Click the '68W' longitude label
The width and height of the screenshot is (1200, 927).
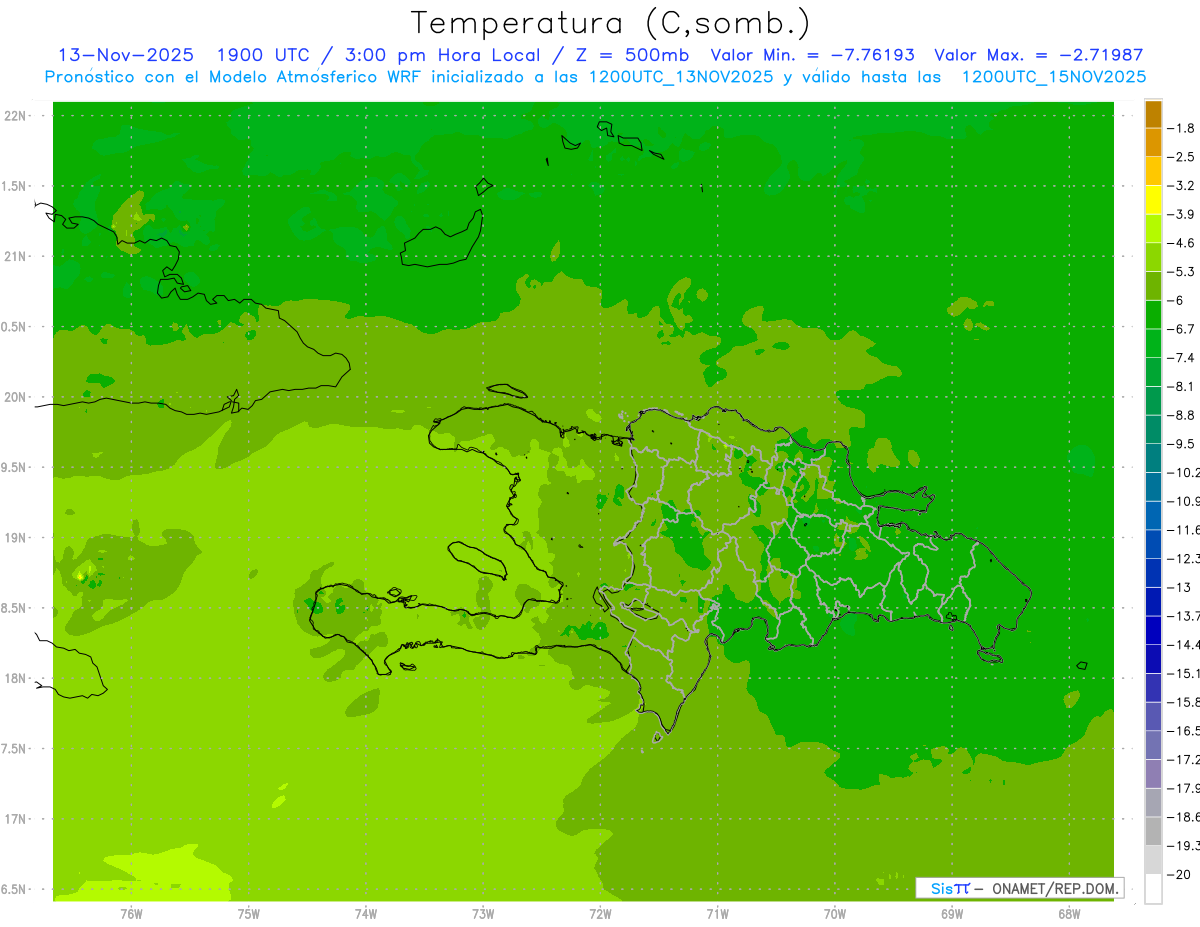[1069, 914]
